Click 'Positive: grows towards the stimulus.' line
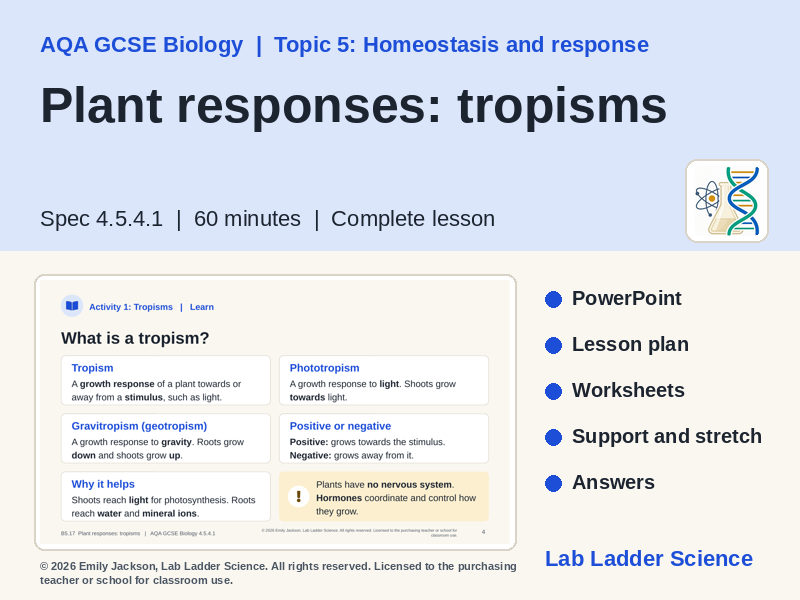 tap(367, 442)
